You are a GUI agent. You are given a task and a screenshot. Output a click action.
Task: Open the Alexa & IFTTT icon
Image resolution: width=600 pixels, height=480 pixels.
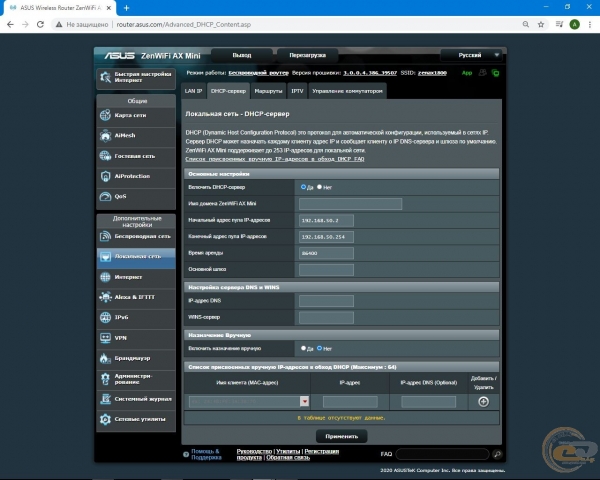tap(105, 297)
